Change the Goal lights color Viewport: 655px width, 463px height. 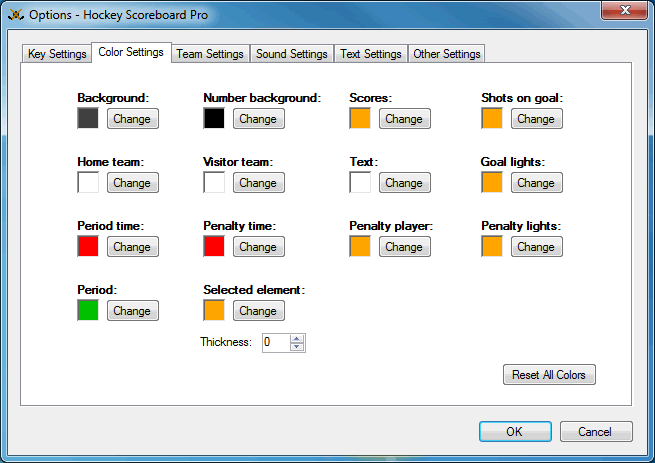(x=536, y=183)
